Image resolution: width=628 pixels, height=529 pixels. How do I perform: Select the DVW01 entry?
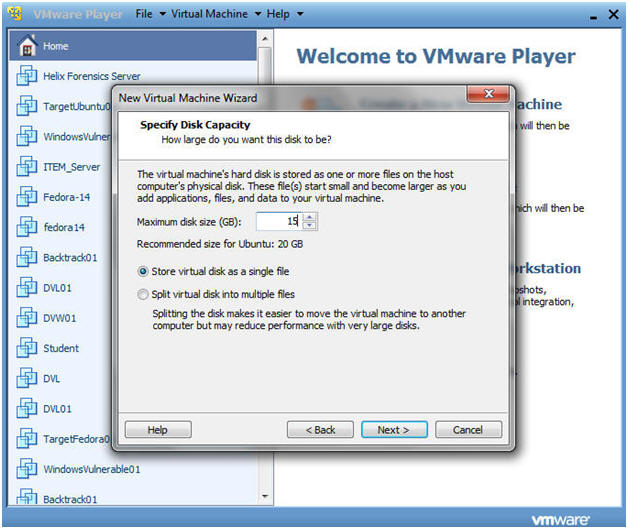61,318
